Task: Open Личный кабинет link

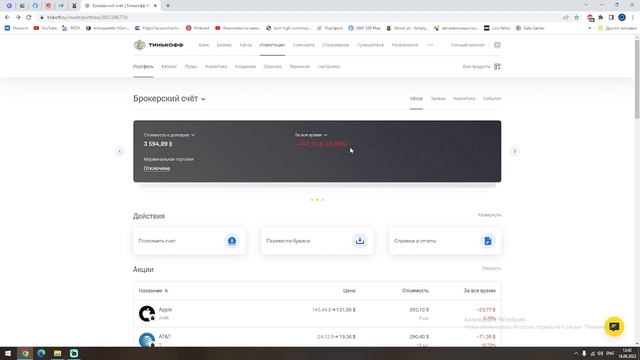Action: pos(468,45)
